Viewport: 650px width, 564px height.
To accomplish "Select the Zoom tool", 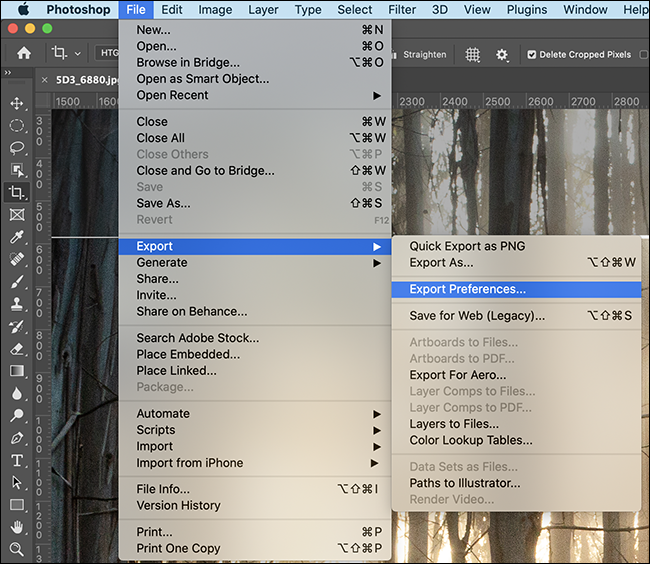I will click(x=17, y=549).
